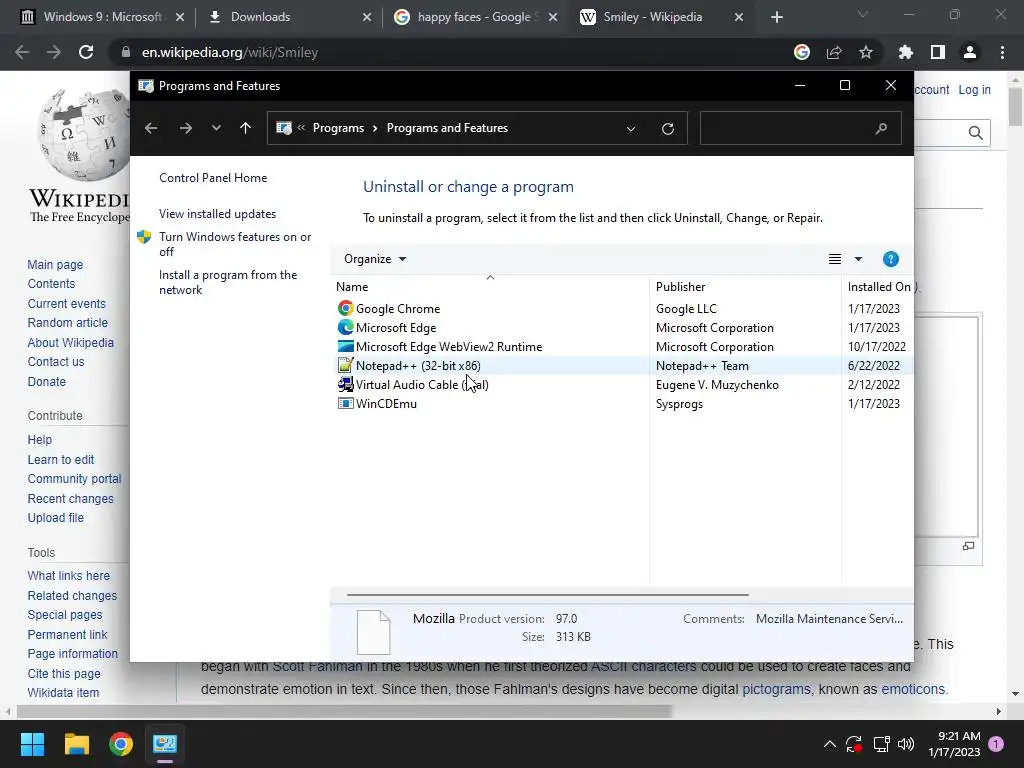Screen dimensions: 1024x768
Task: Click the Google icon in address bar
Action: [x=802, y=52]
